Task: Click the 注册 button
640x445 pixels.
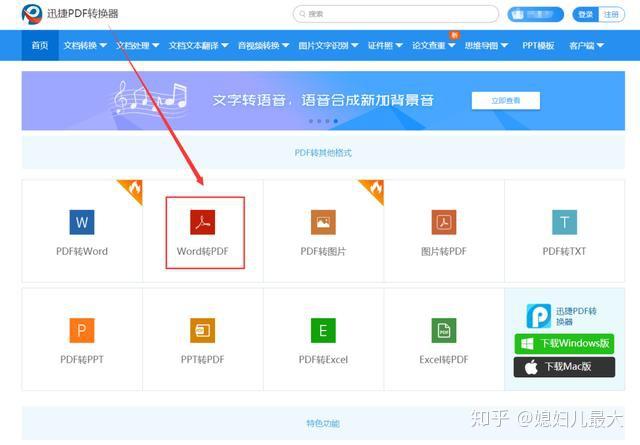Action: pos(611,14)
